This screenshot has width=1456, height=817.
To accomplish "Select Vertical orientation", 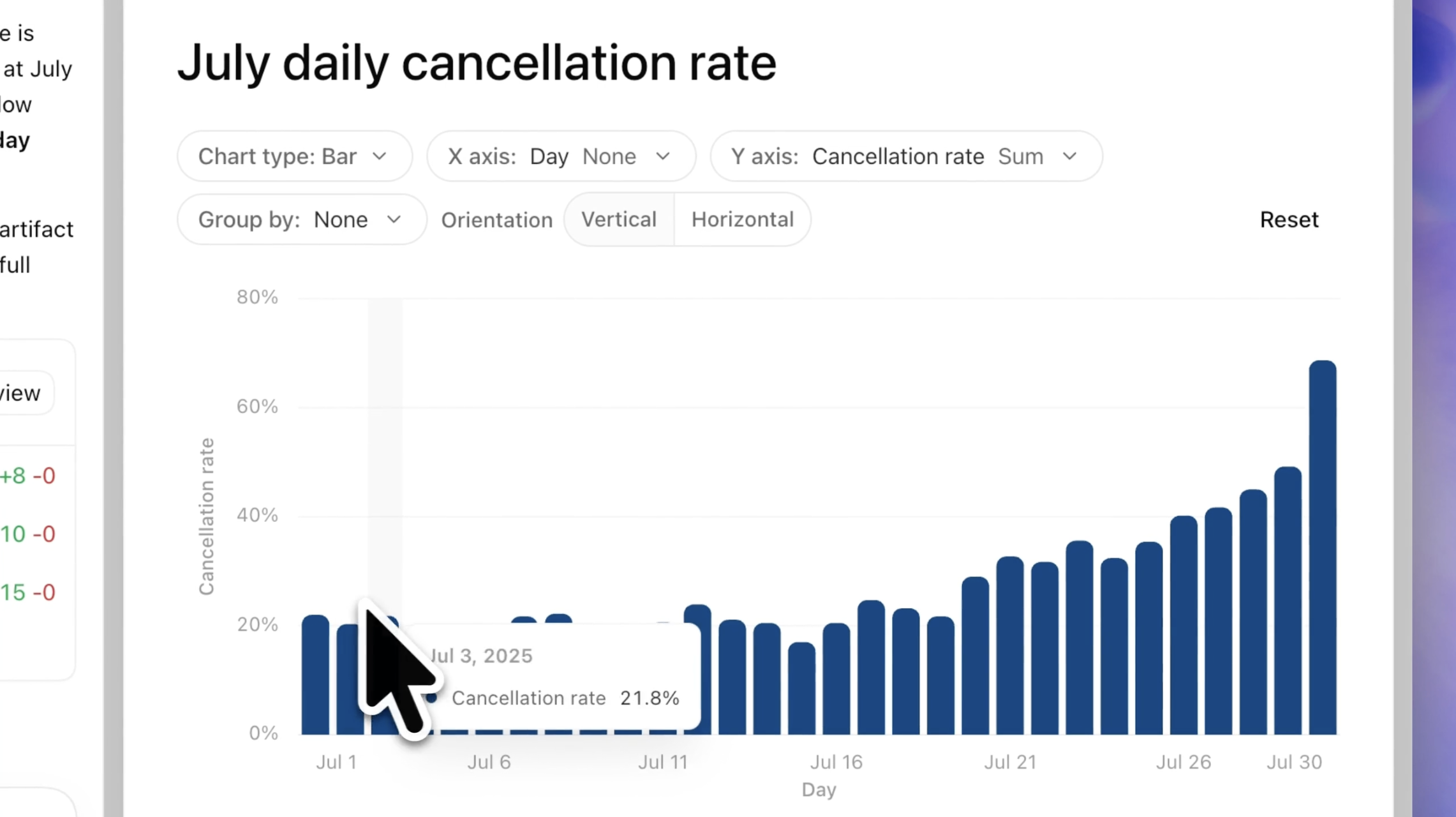I will pos(619,220).
